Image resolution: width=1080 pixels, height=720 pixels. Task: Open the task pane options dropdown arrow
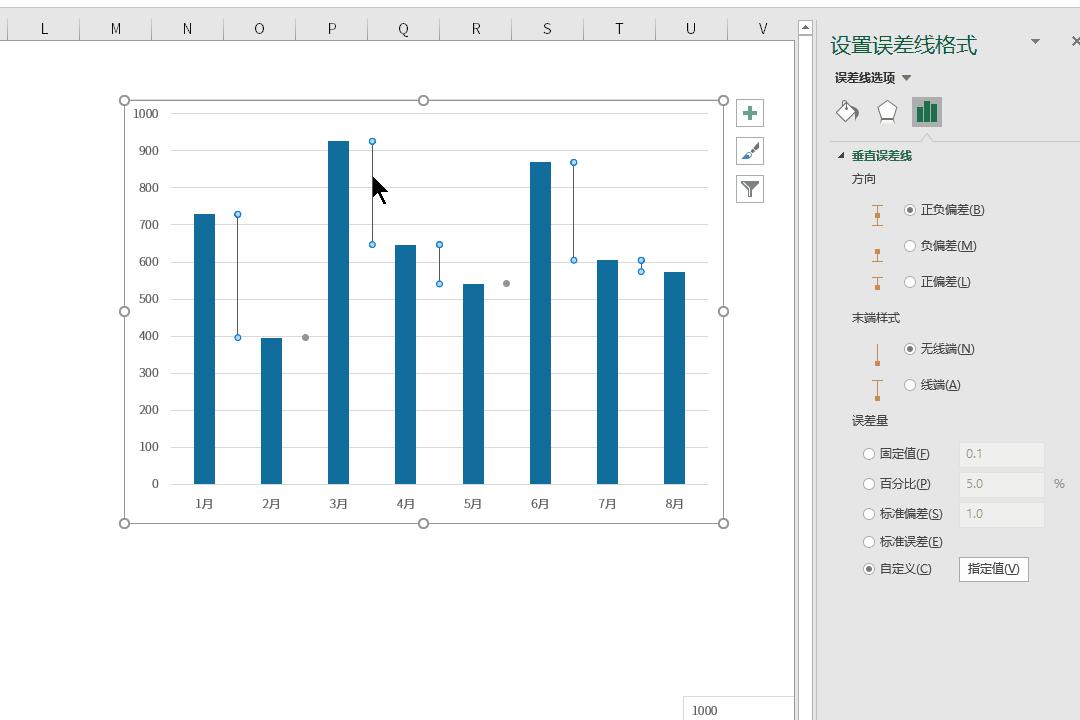pyautogui.click(x=1035, y=42)
